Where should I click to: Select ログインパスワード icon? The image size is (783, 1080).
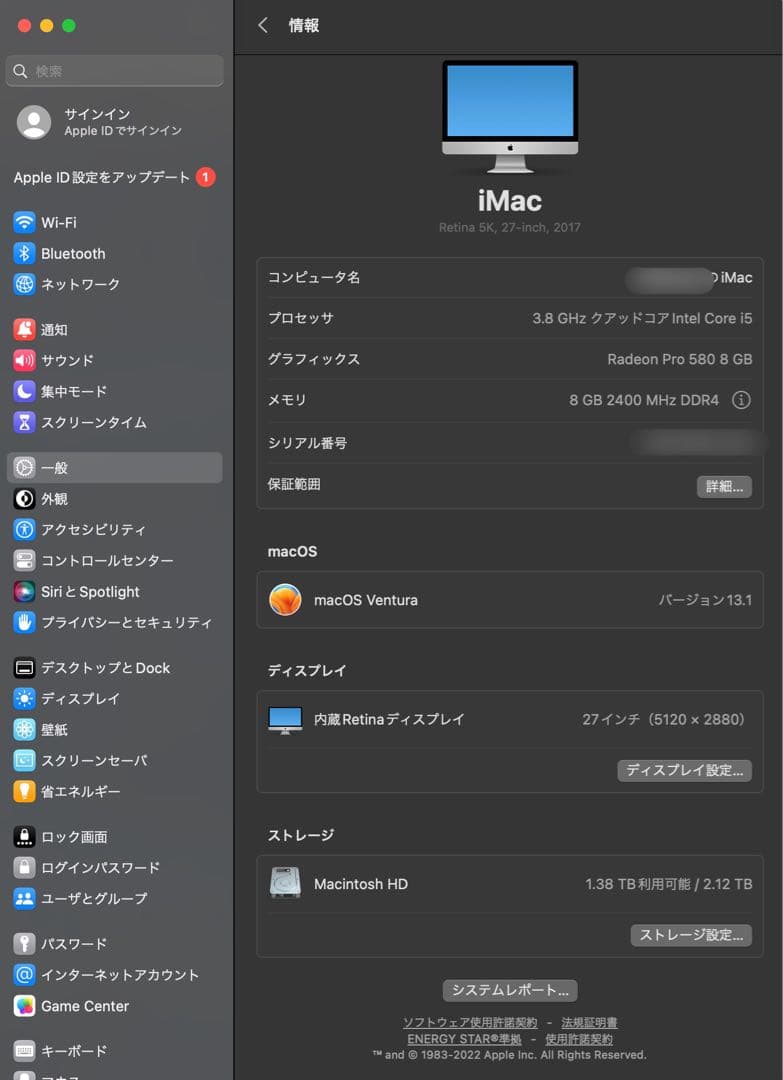pyautogui.click(x=24, y=868)
